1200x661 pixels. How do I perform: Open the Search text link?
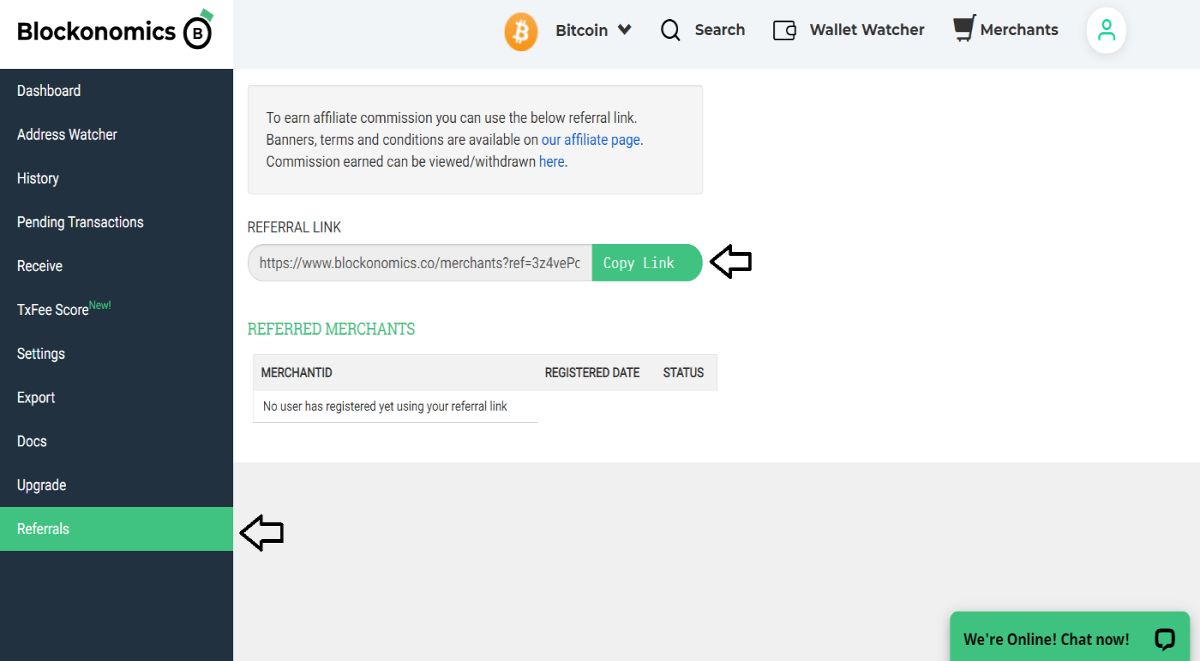click(x=720, y=30)
